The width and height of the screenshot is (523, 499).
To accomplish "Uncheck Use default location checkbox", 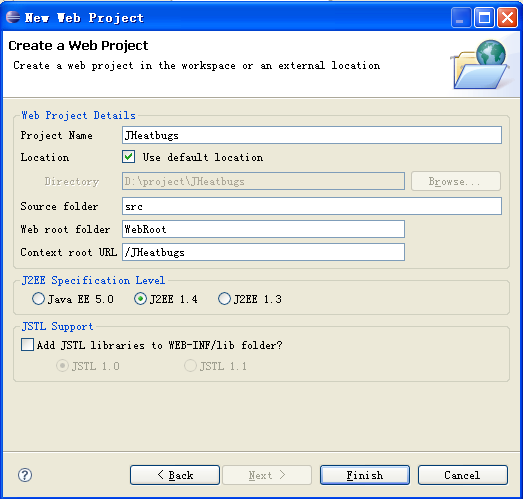I will click(128, 157).
